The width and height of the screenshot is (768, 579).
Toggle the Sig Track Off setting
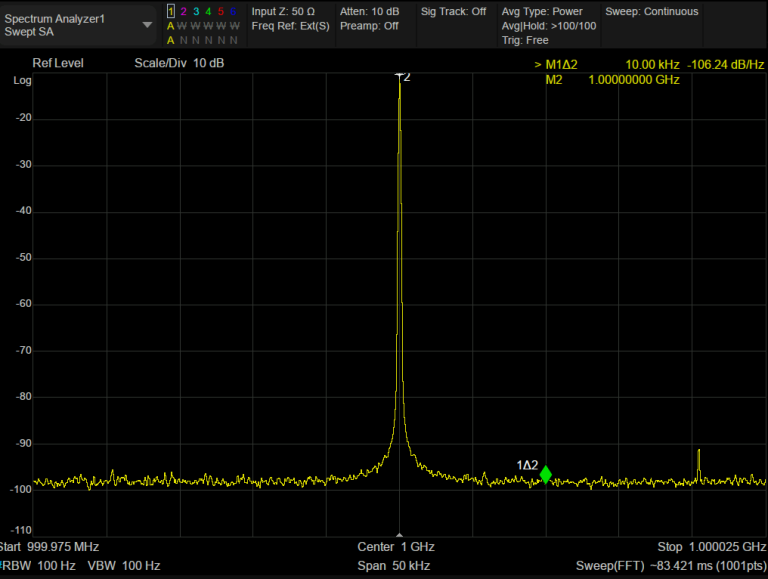coord(453,12)
